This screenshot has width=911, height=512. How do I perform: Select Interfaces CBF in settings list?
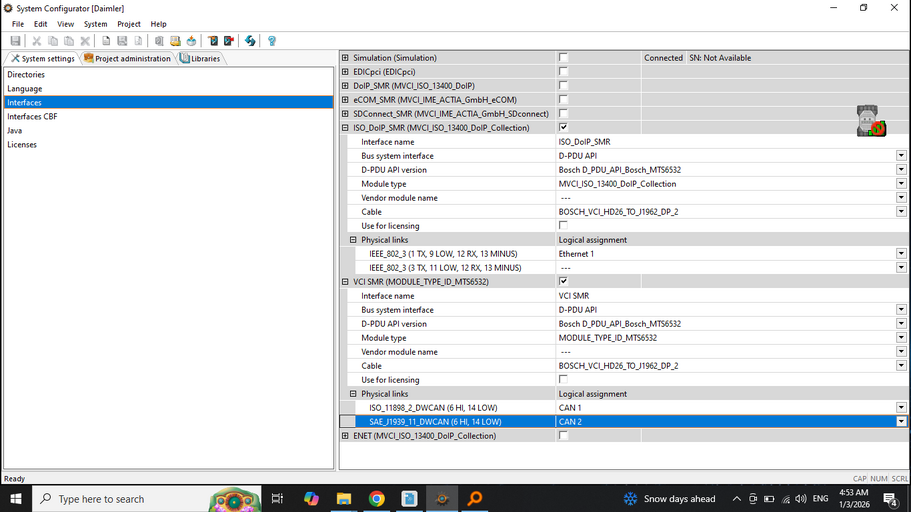click(x=168, y=116)
